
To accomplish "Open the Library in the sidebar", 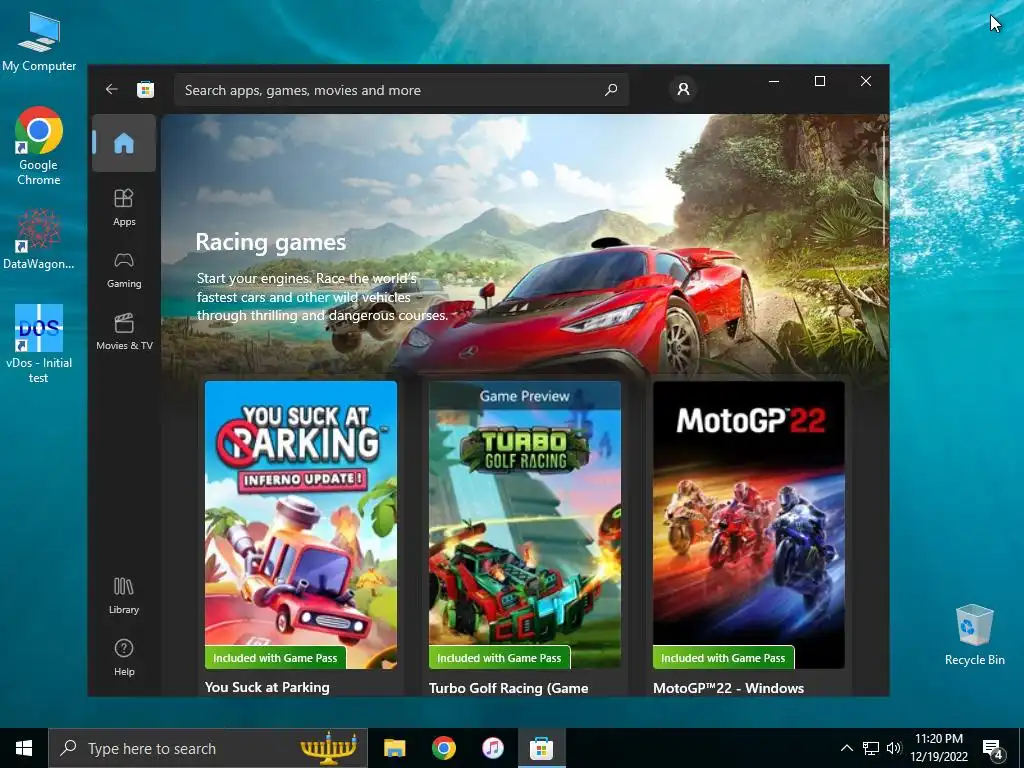I will tap(124, 596).
